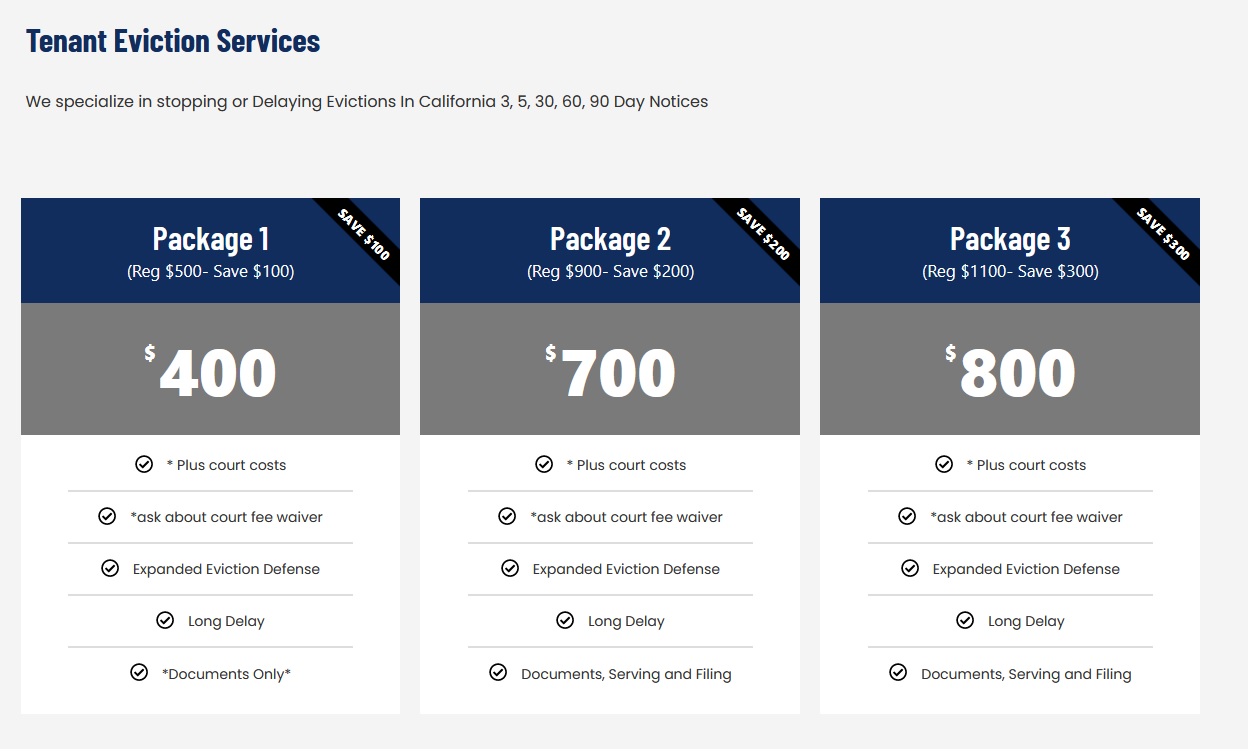Viewport: 1248px width, 752px height.
Task: Click the Save $300 corner ribbon
Action: (x=1164, y=234)
